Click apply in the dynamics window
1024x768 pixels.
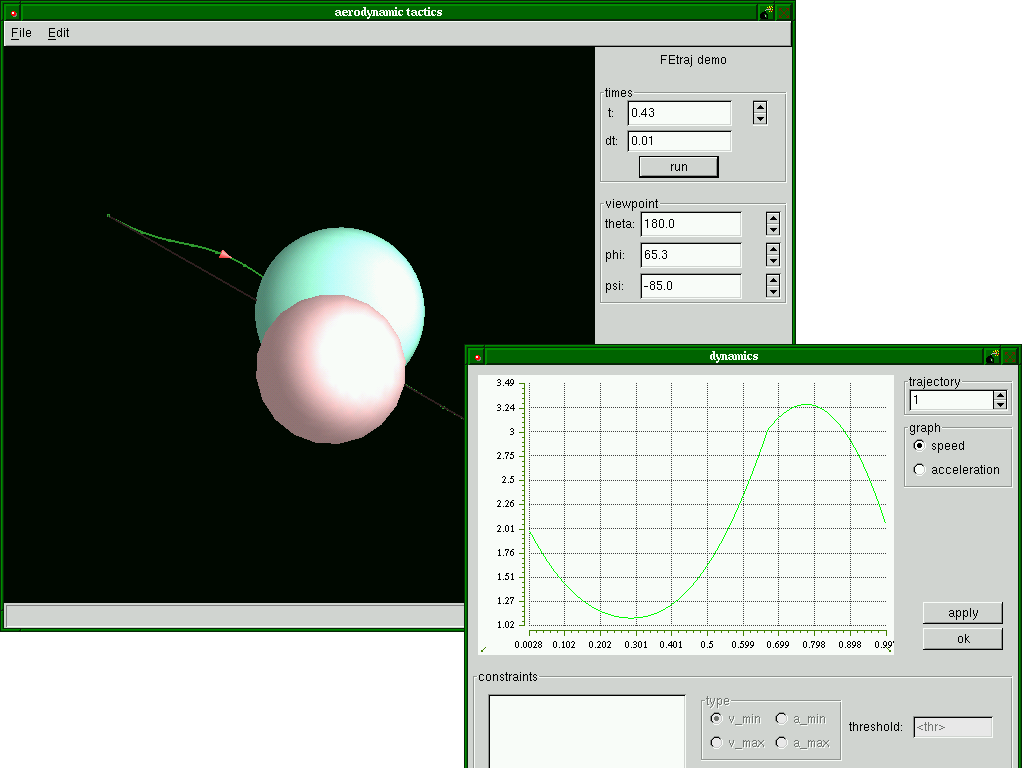coord(962,613)
